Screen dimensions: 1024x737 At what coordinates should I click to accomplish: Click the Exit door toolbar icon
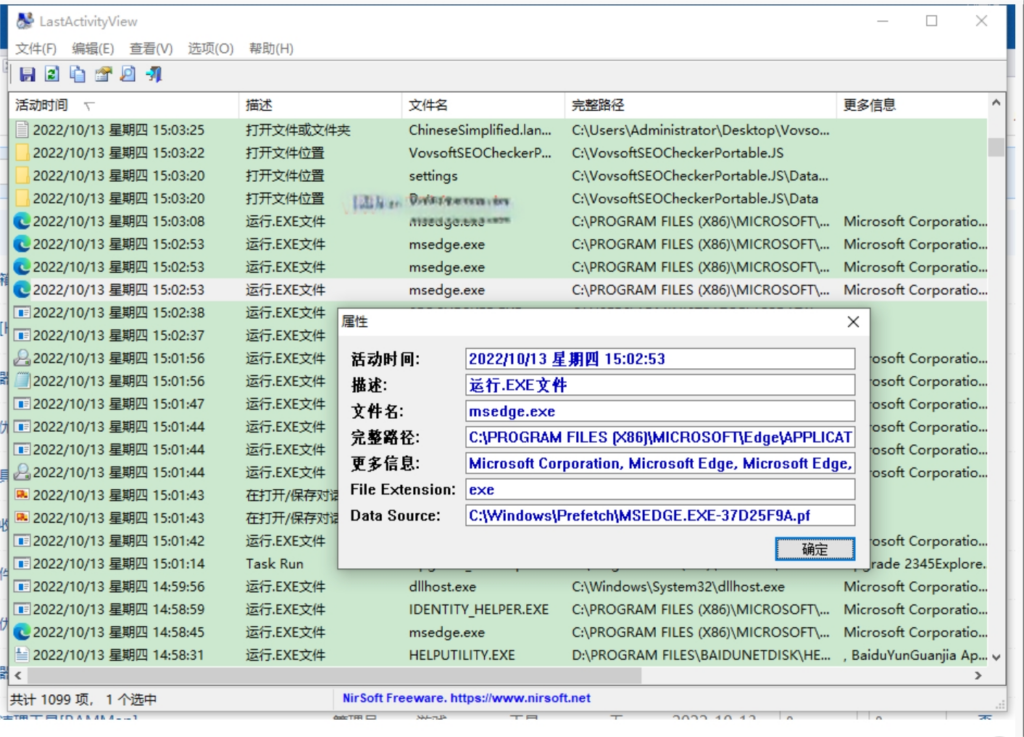coord(153,74)
